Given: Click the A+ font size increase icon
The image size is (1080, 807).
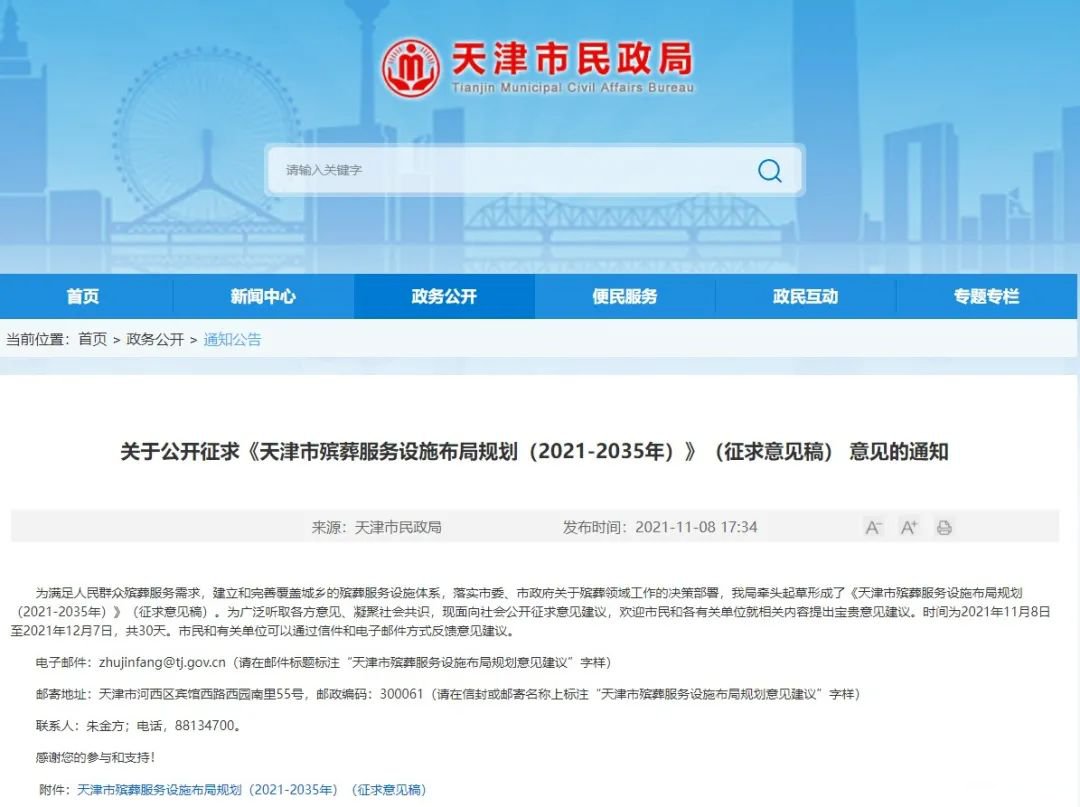Looking at the screenshot, I should click(x=908, y=526).
